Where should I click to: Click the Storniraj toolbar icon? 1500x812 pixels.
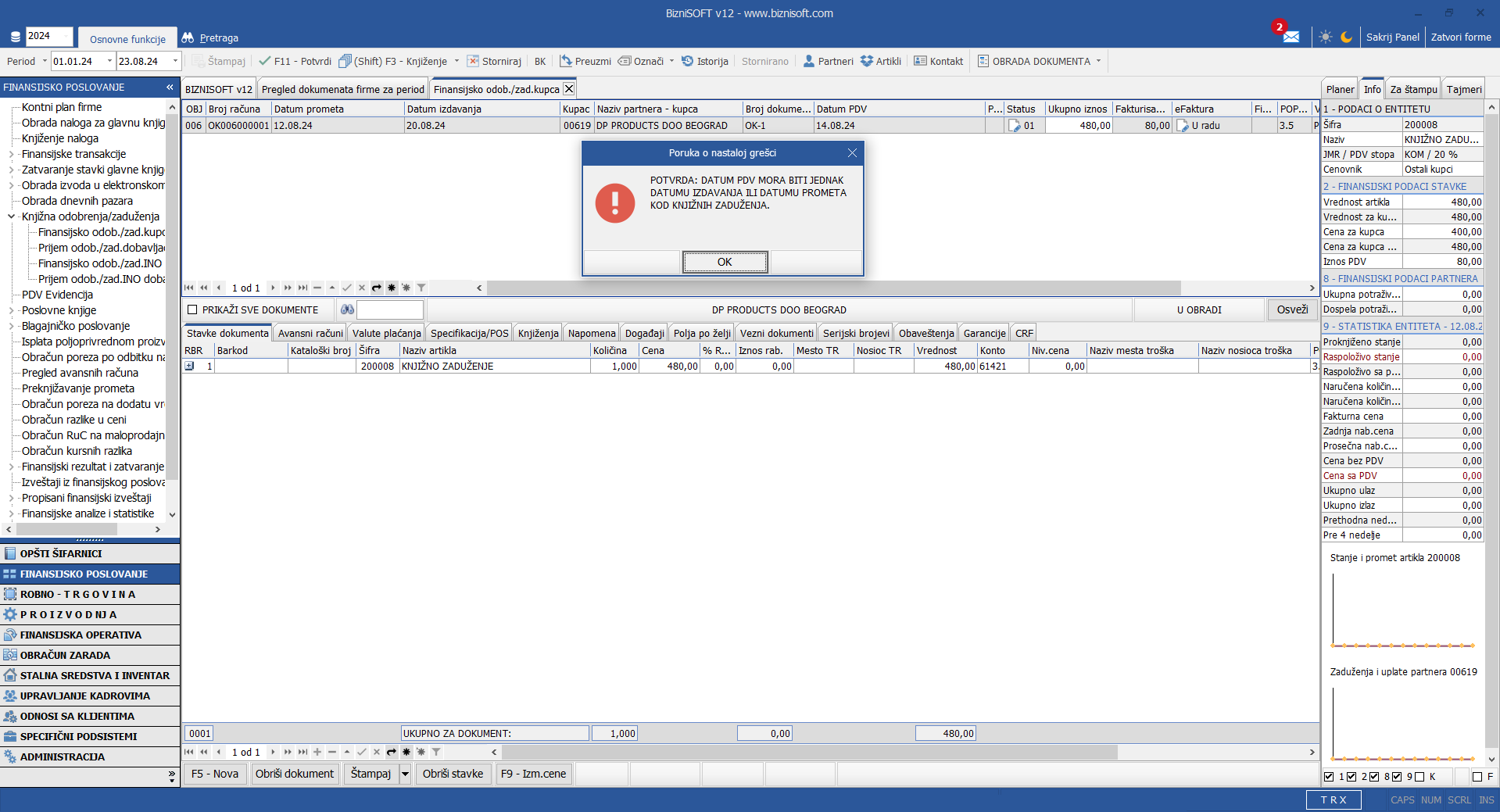click(473, 61)
